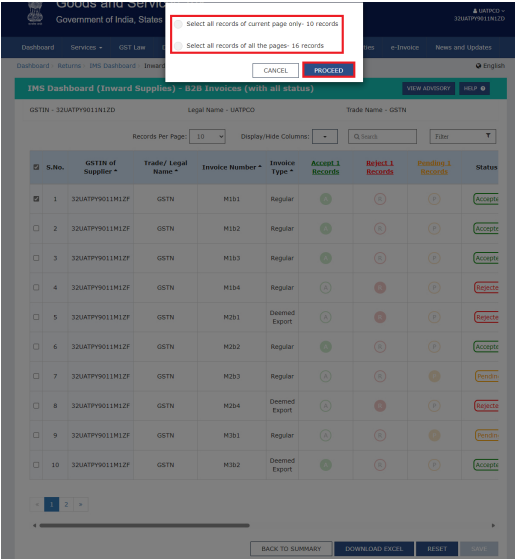The width and height of the screenshot is (515, 559).
Task: Click the HELP button
Action: coord(474,88)
